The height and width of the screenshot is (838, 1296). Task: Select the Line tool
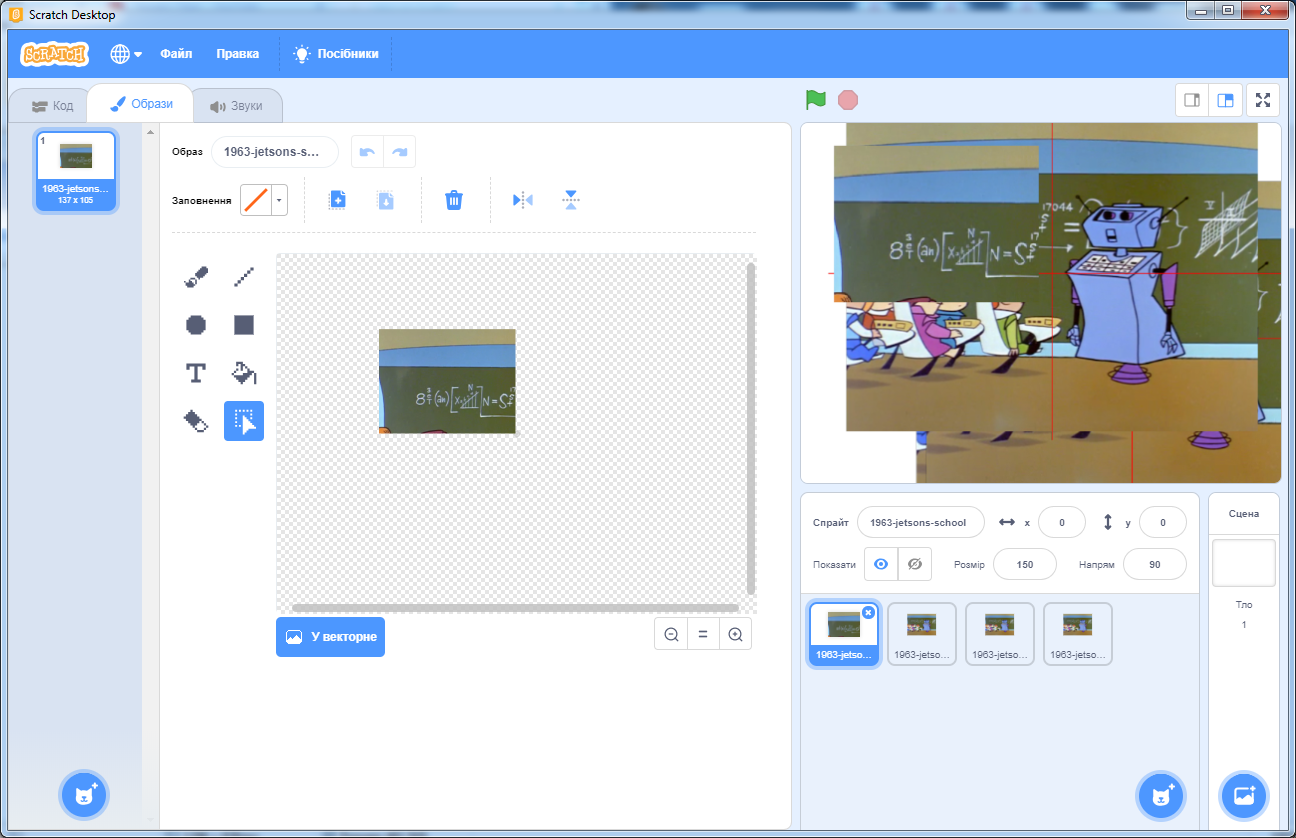pyautogui.click(x=244, y=277)
